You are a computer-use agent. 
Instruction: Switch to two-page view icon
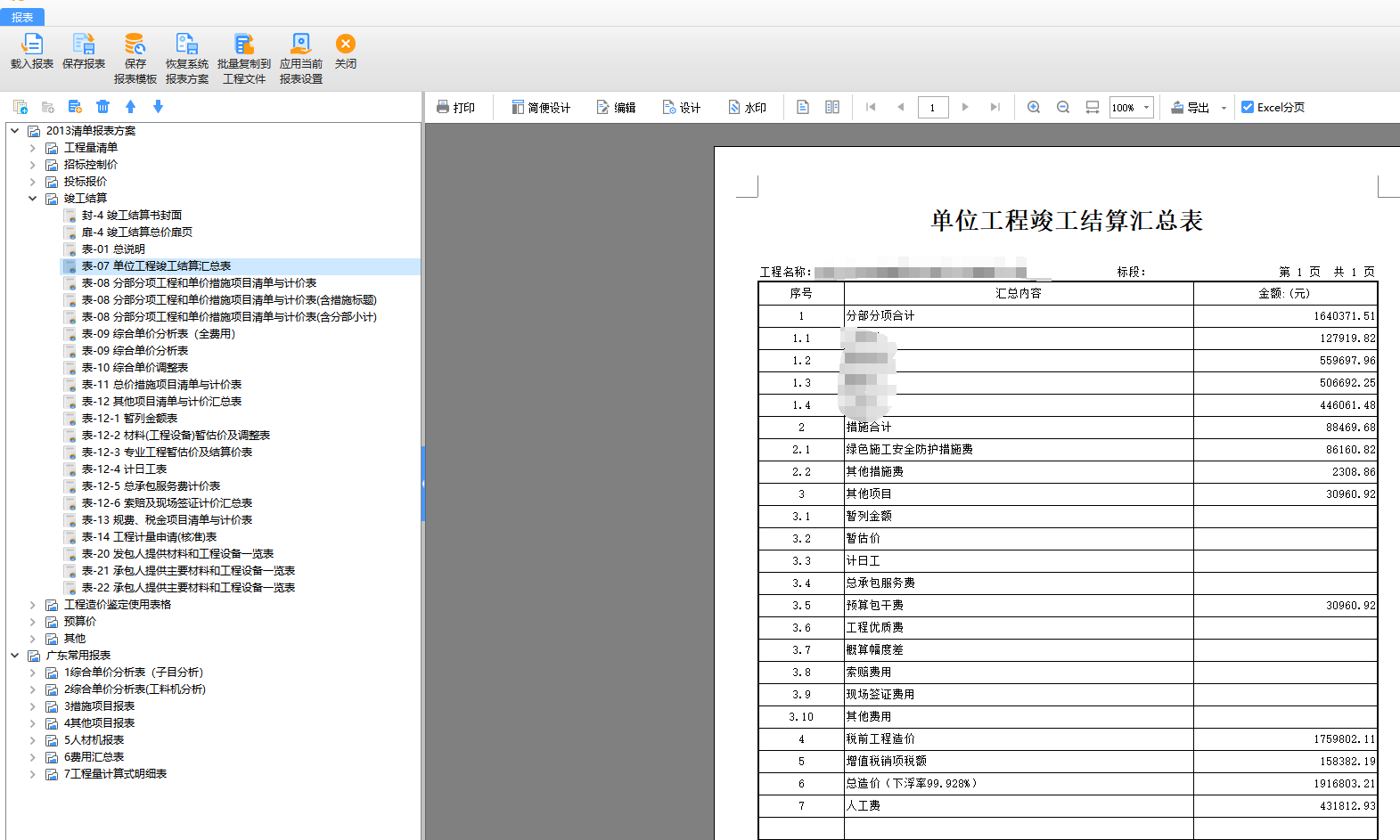(x=832, y=107)
